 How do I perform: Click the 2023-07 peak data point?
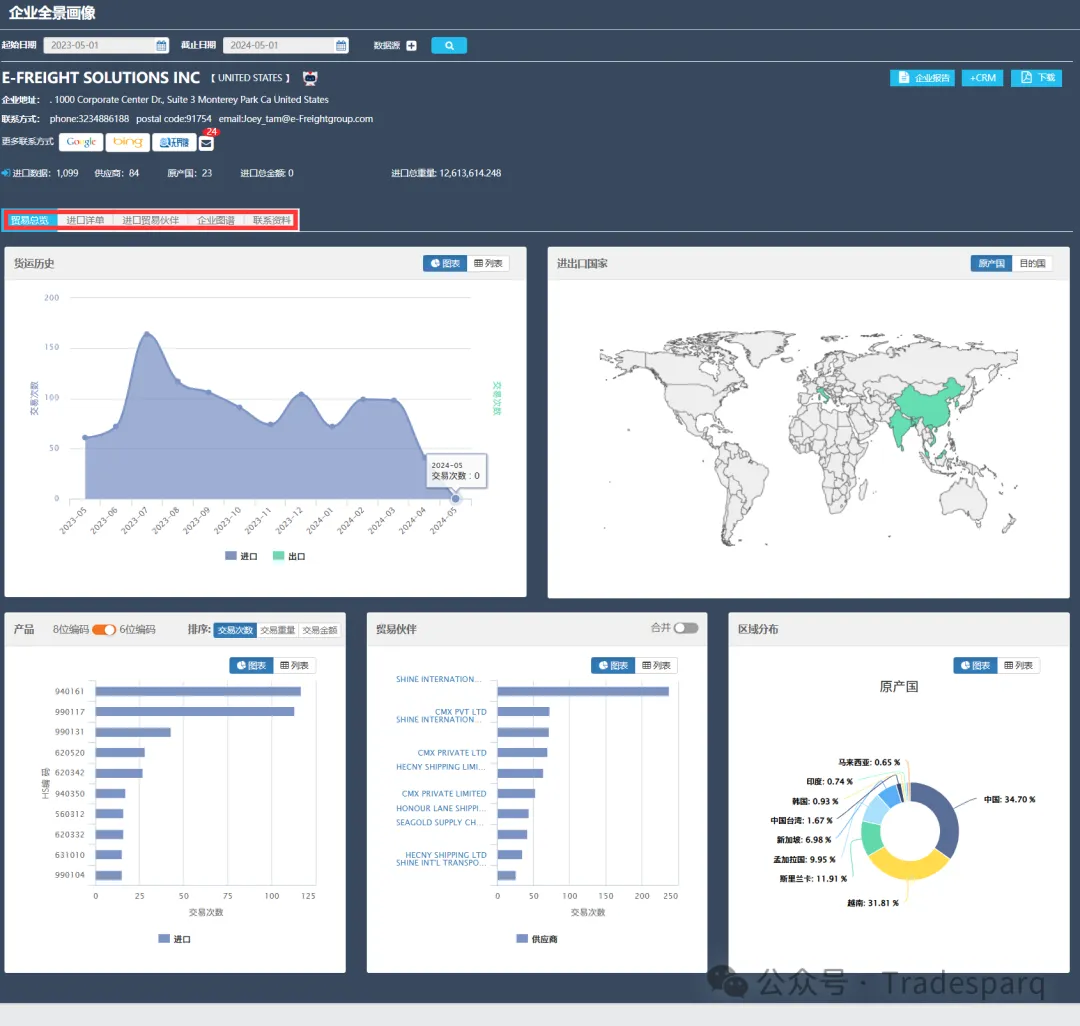[147, 334]
